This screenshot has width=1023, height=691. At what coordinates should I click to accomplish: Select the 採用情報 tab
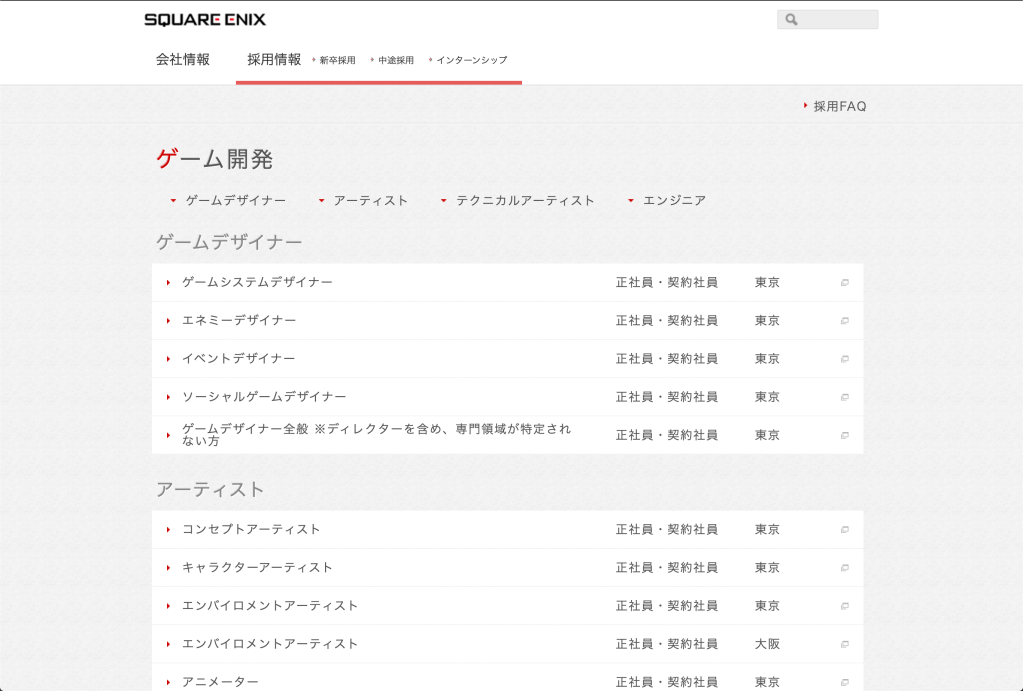274,59
